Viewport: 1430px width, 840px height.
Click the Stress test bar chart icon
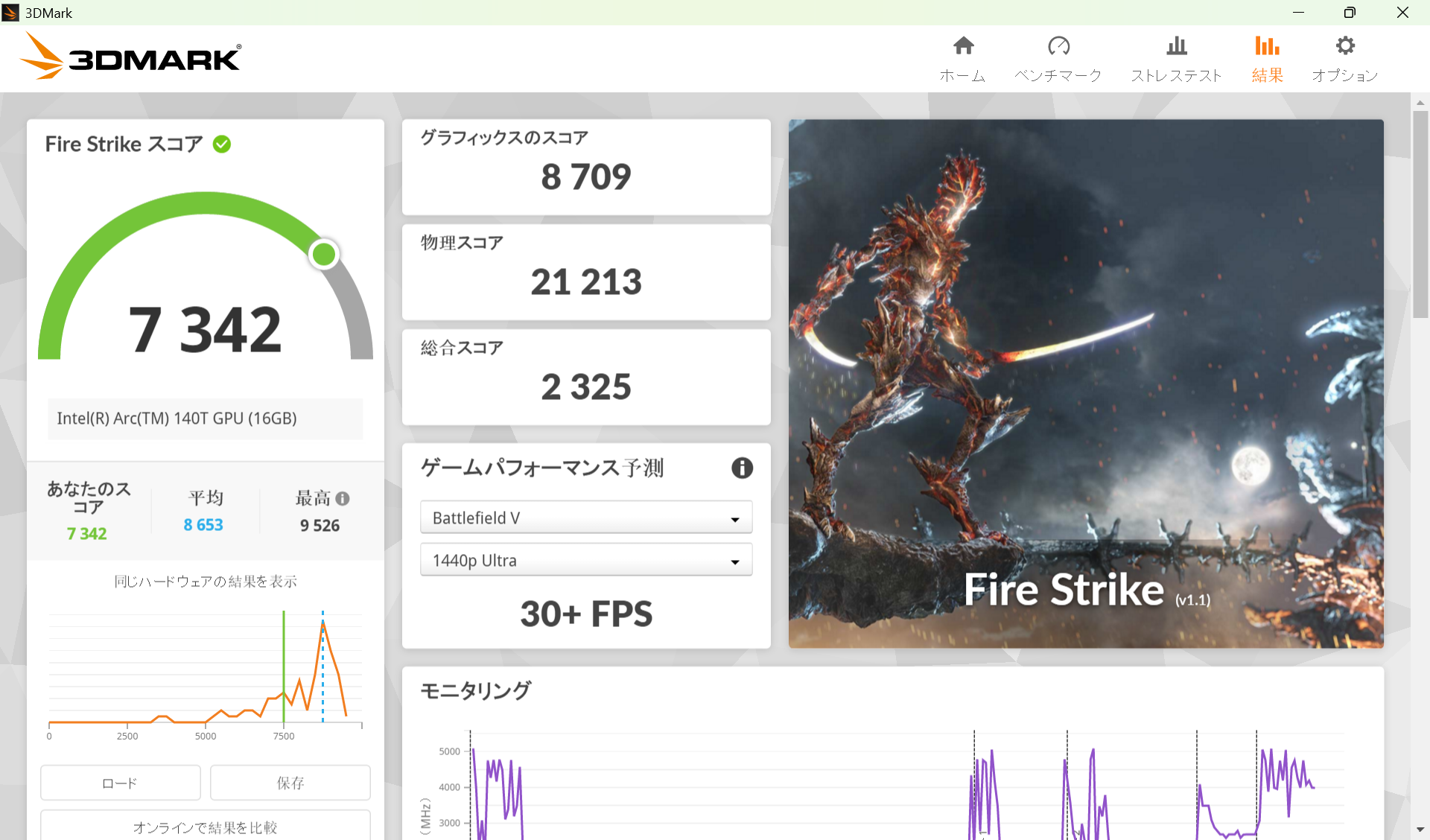click(1176, 46)
